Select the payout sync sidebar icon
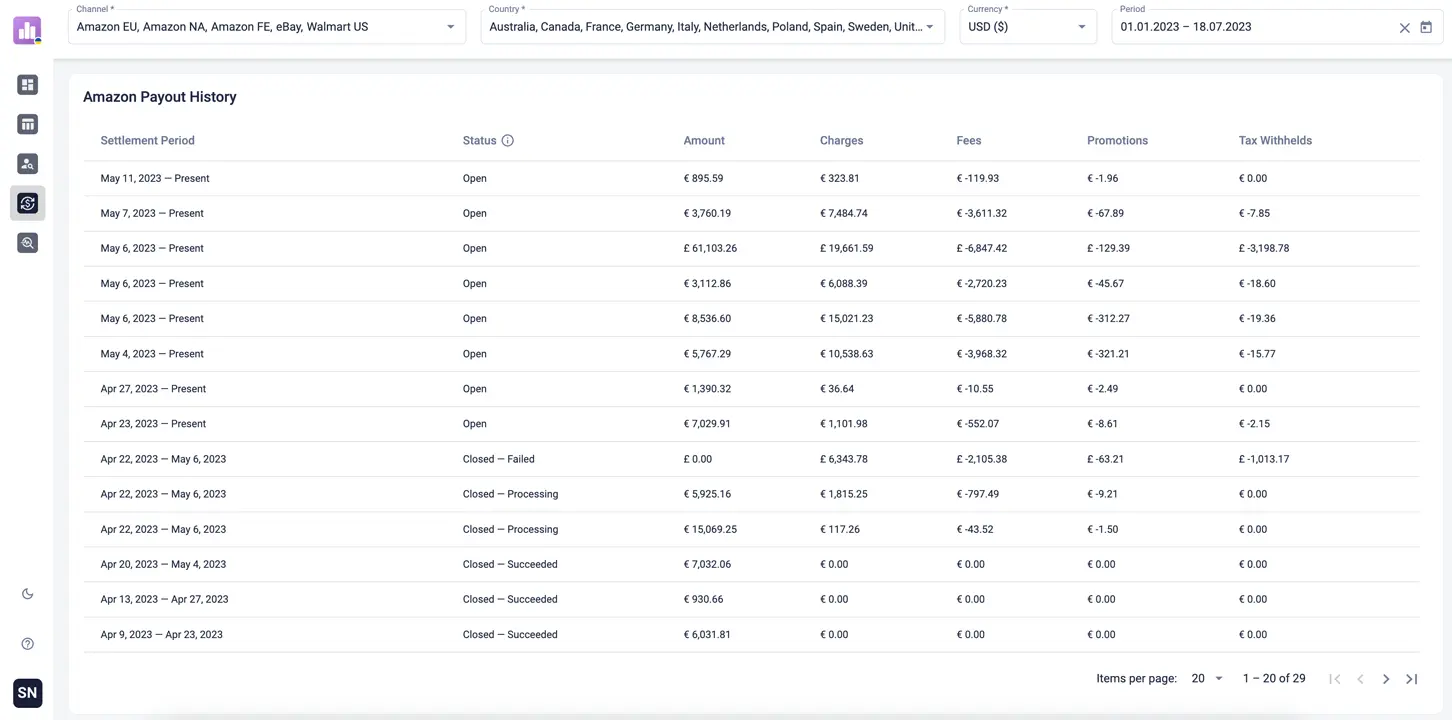The image size is (1452, 720). [27, 203]
